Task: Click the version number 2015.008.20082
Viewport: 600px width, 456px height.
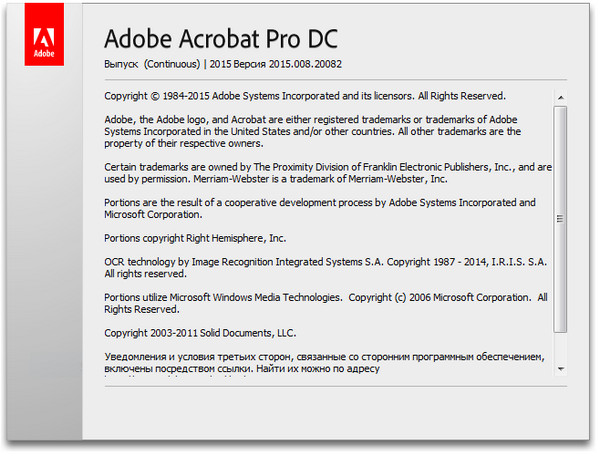Action: coord(301,64)
